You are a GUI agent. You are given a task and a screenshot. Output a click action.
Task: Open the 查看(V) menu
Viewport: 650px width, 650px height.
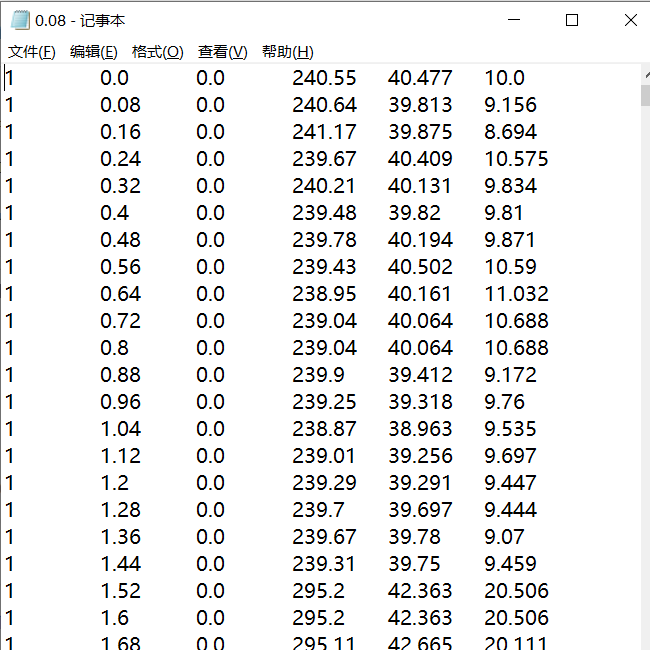223,52
